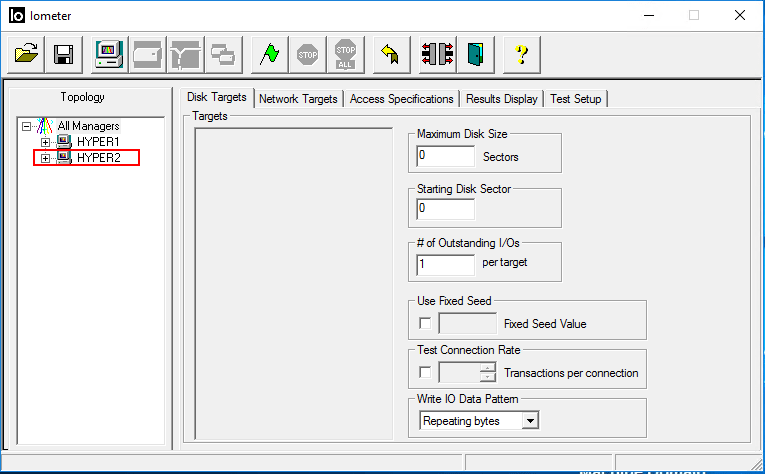Collapse the All Managers tree node
The height and width of the screenshot is (474, 765).
coord(26,126)
